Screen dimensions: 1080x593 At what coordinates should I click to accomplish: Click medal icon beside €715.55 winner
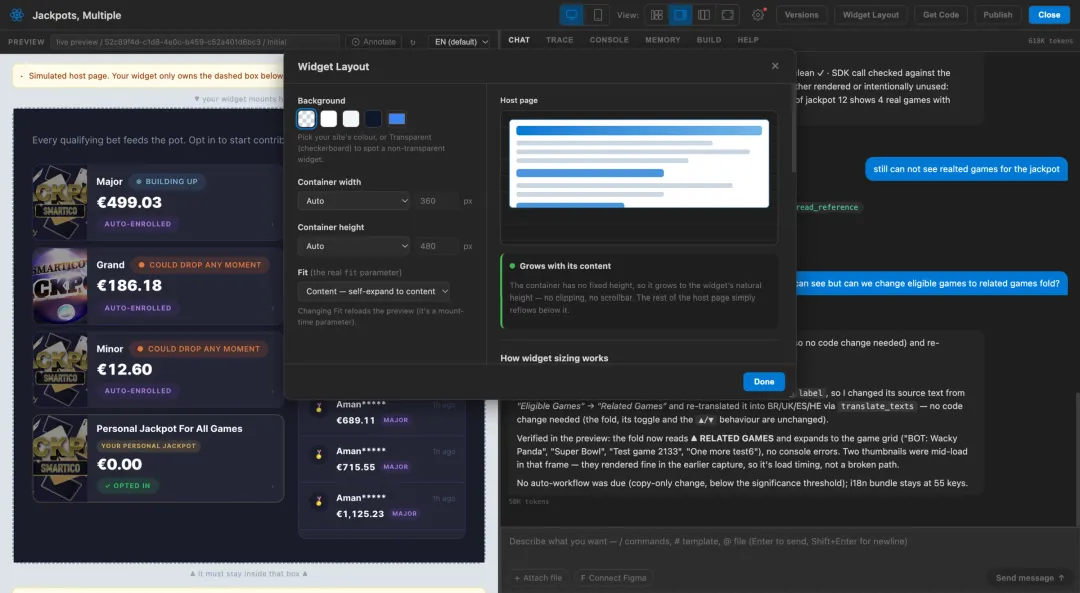click(x=318, y=455)
